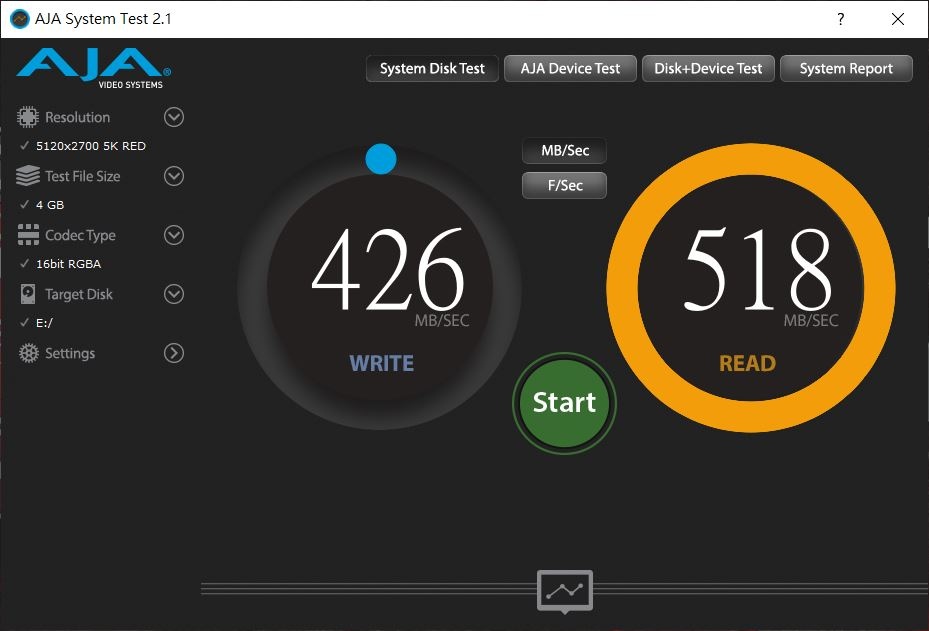Switch to the Disk+Device Test tab
Screen dimensions: 929x631
708,69
